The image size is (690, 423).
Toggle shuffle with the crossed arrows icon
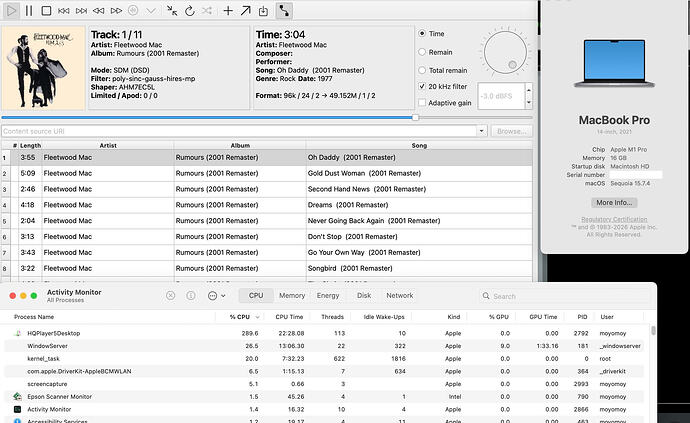coord(207,11)
